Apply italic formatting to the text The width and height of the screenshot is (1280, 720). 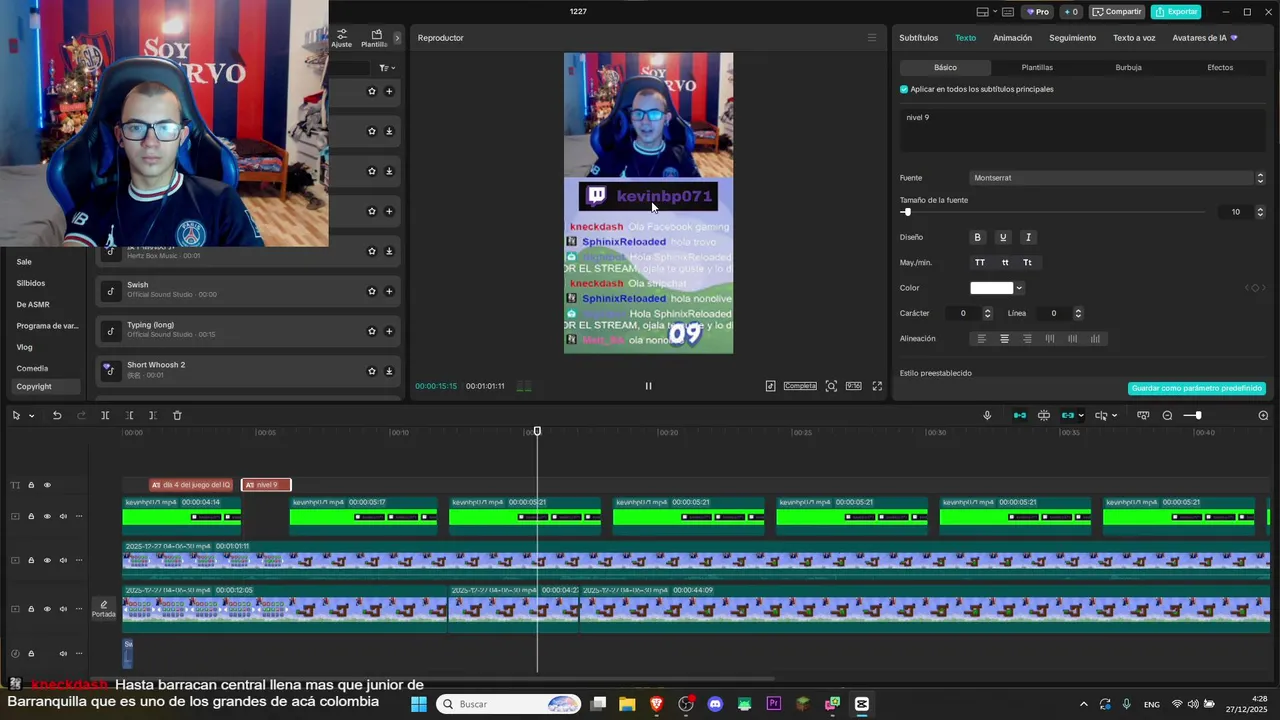click(x=1028, y=237)
